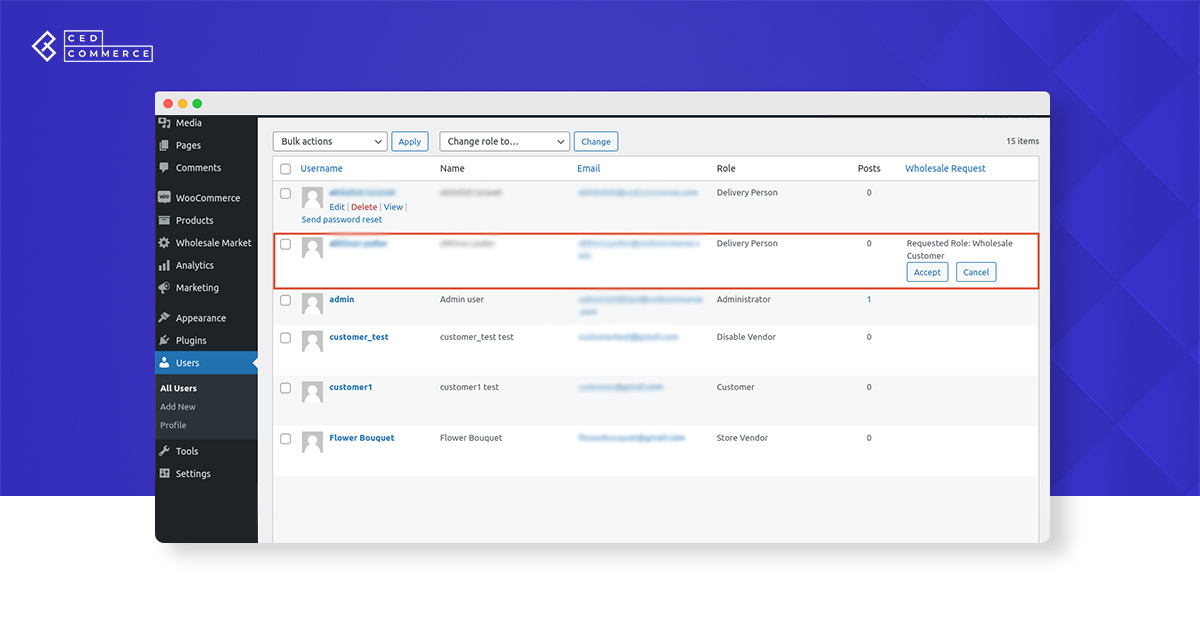Image resolution: width=1200 pixels, height=628 pixels.
Task: Click the Appearance paintbrush icon
Action: click(164, 318)
